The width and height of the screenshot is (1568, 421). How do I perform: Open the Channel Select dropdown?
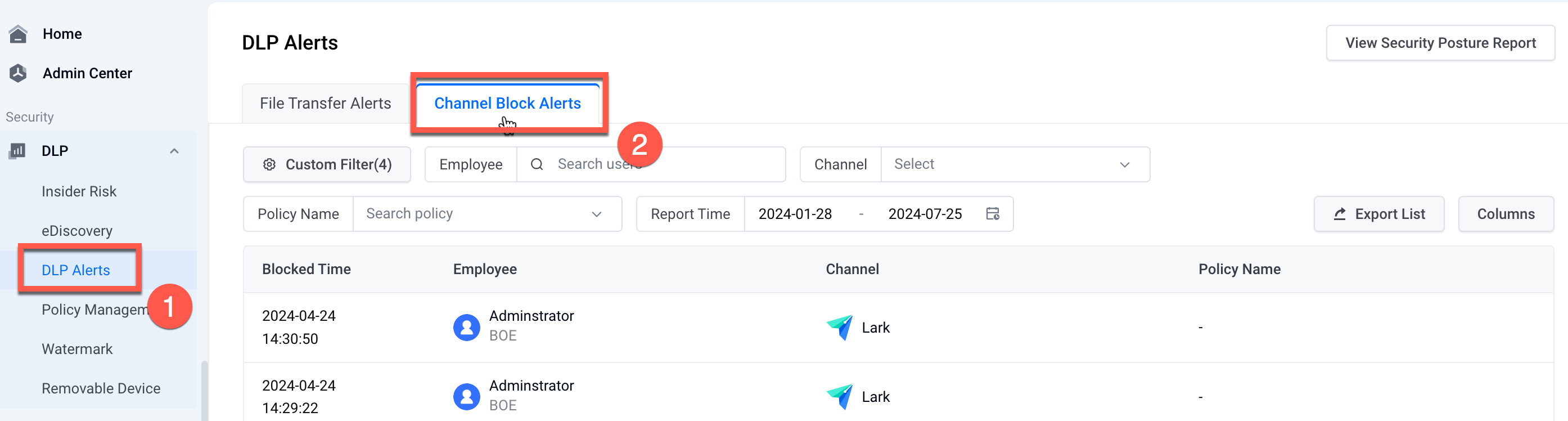click(1015, 164)
